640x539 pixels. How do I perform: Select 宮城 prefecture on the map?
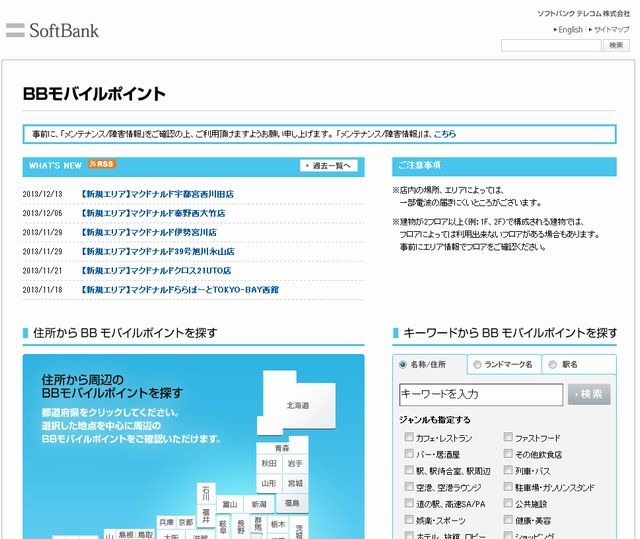tap(295, 484)
